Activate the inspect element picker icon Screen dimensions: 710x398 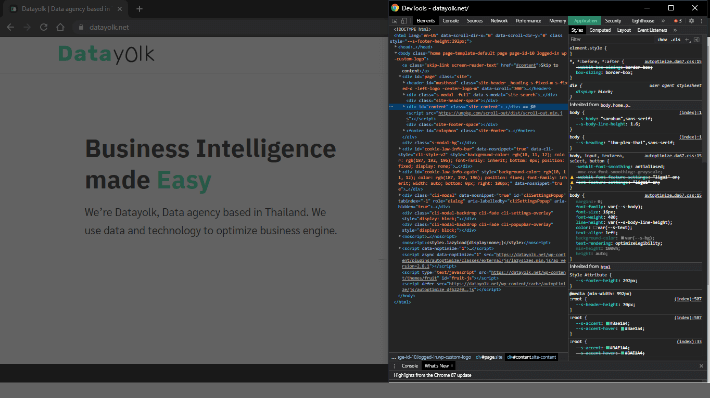pos(394,21)
